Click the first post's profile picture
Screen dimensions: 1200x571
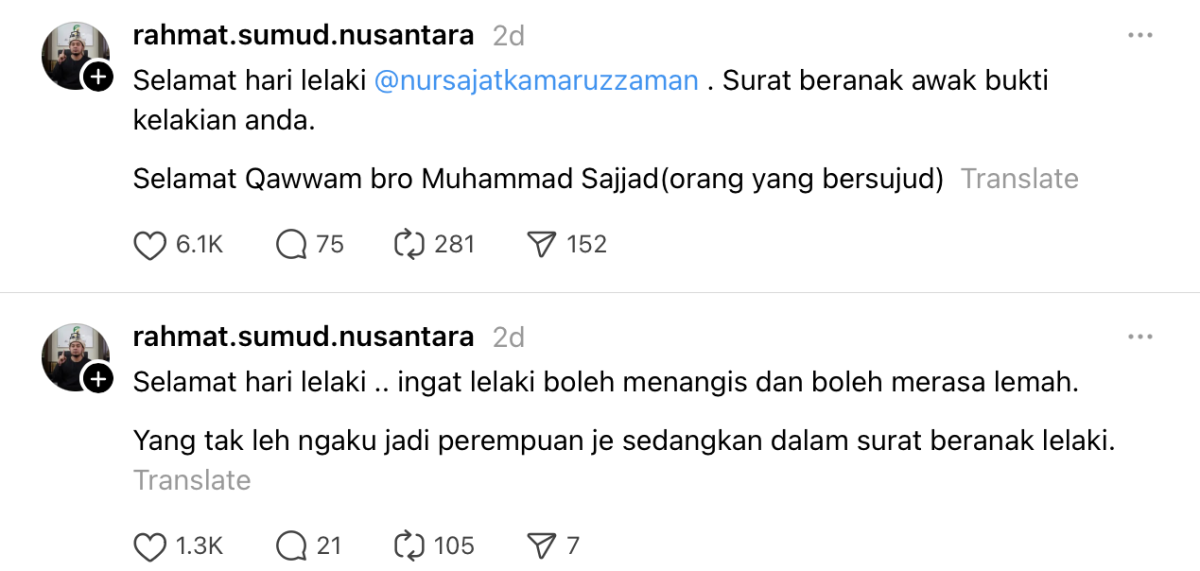pos(70,52)
